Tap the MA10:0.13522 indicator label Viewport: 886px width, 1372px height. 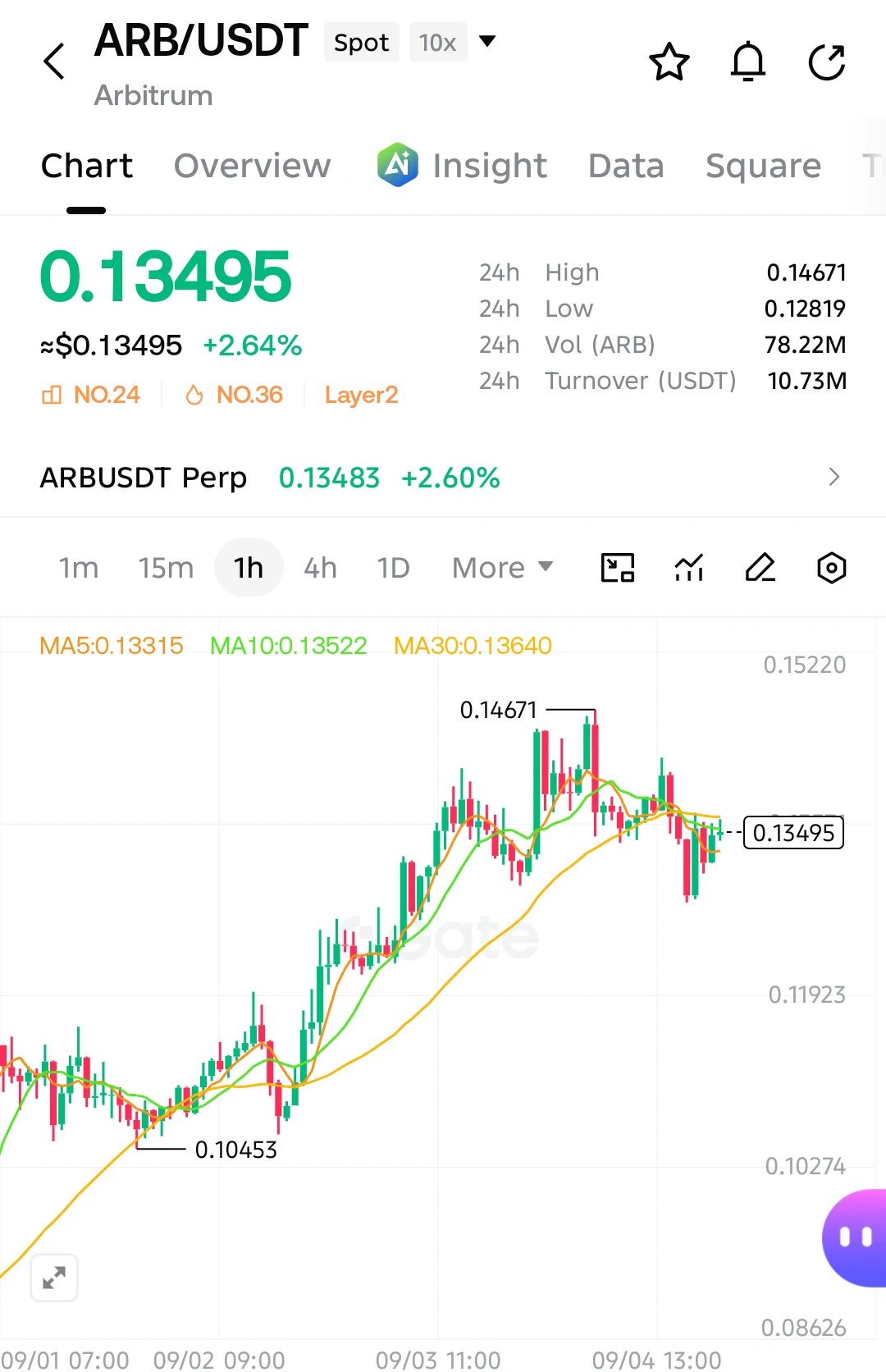(289, 646)
